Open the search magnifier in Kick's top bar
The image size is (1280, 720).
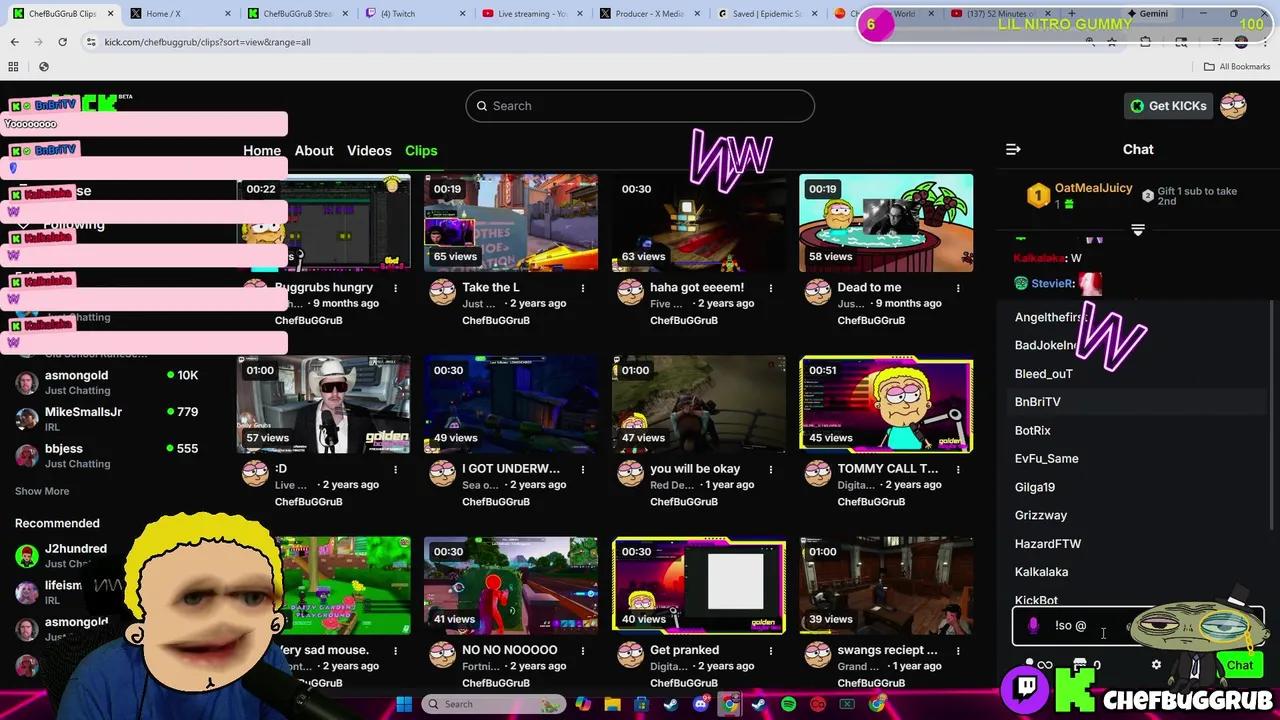481,105
